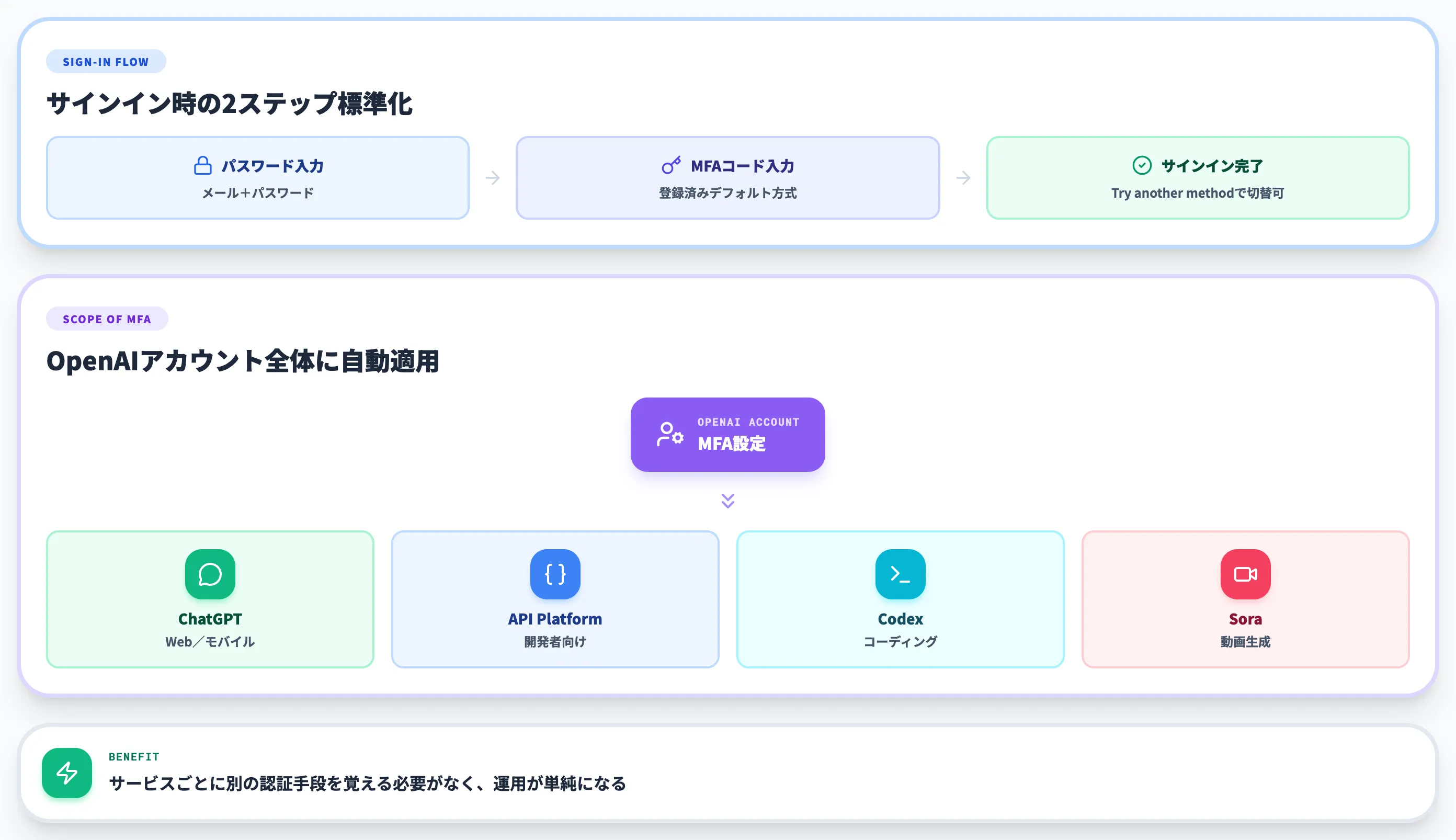Select the SIGN-IN FLOW badge
Screen dimensions: 1456x840
(x=106, y=62)
